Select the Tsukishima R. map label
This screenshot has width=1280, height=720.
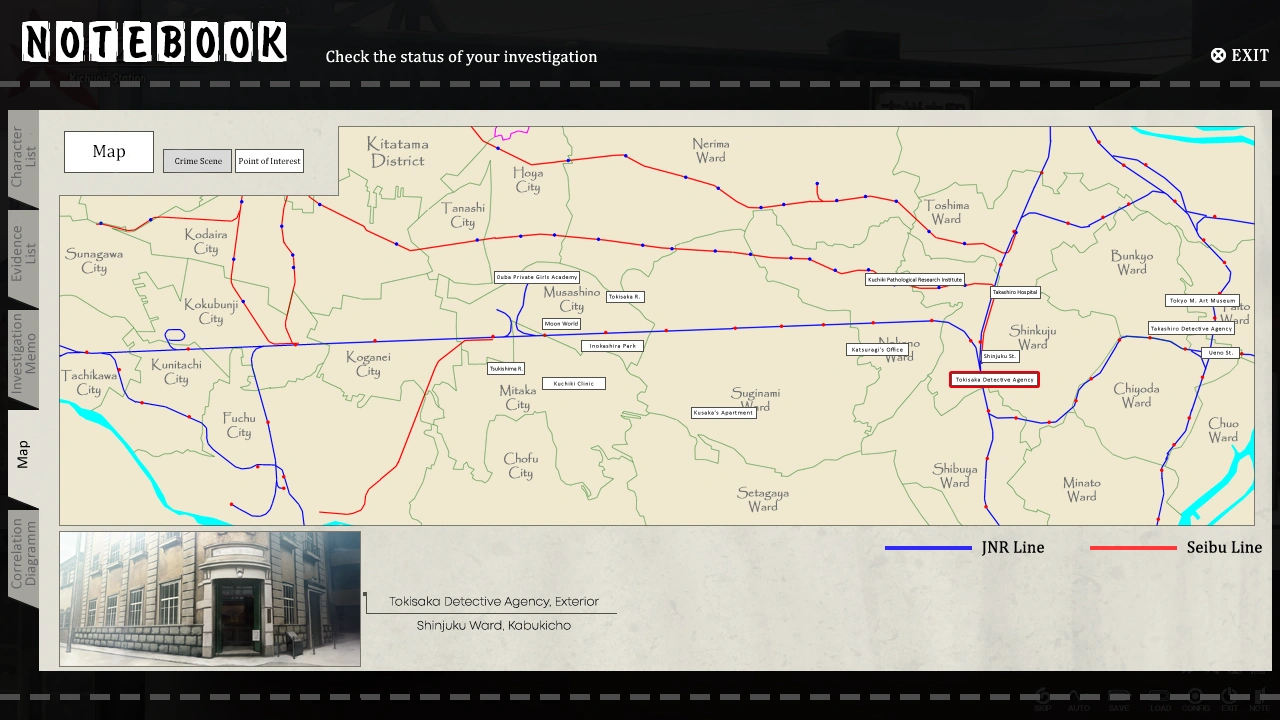tap(506, 369)
